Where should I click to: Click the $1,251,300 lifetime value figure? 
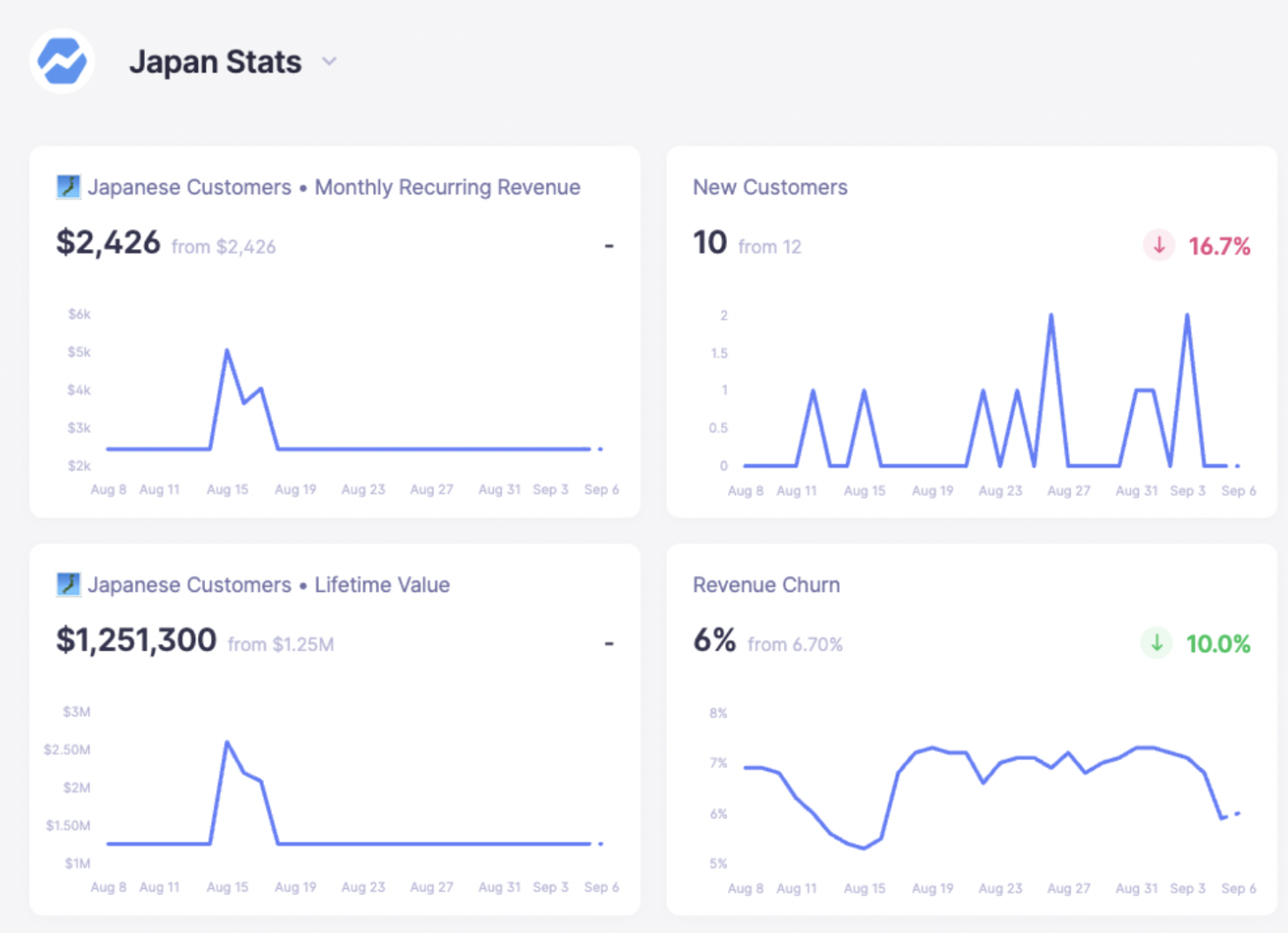(136, 640)
